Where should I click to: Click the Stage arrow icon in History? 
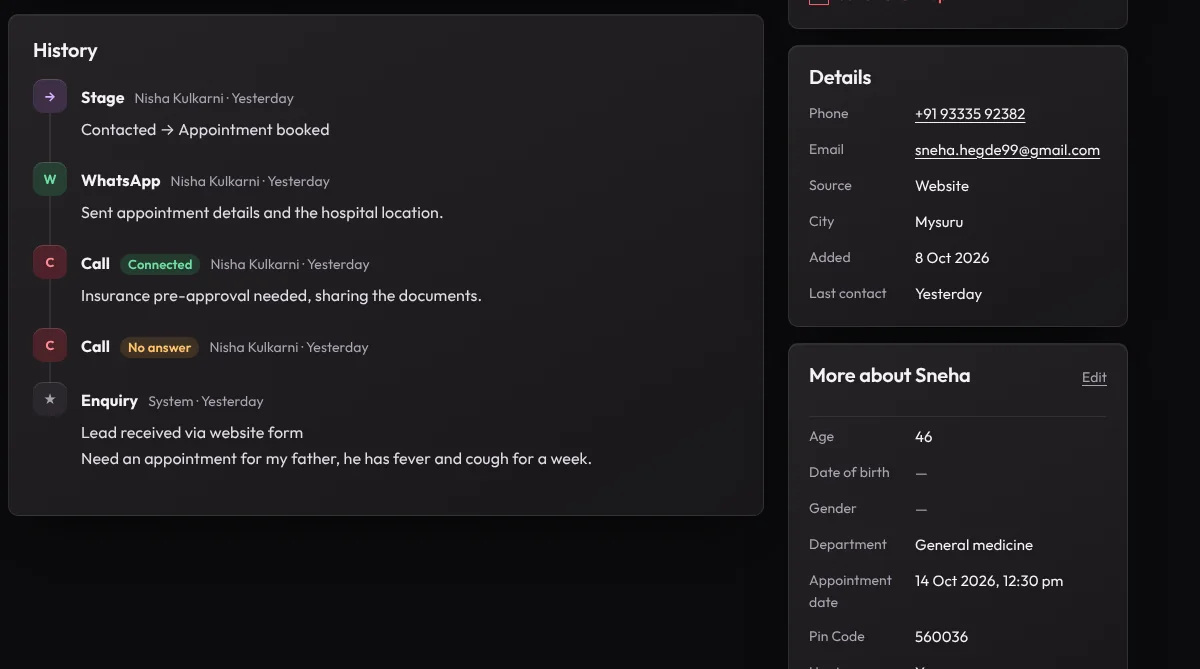[x=50, y=97]
